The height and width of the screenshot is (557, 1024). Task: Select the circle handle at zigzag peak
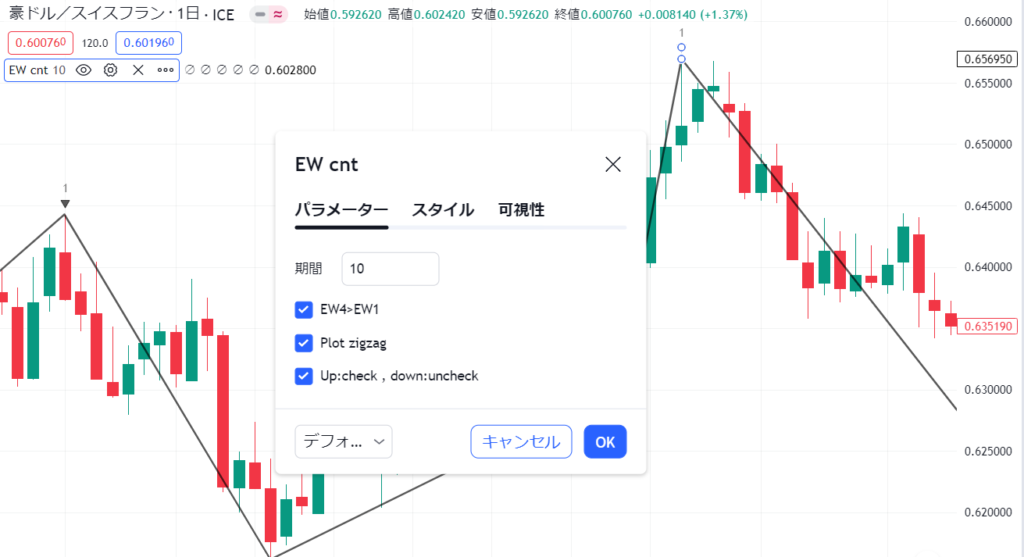point(681,59)
